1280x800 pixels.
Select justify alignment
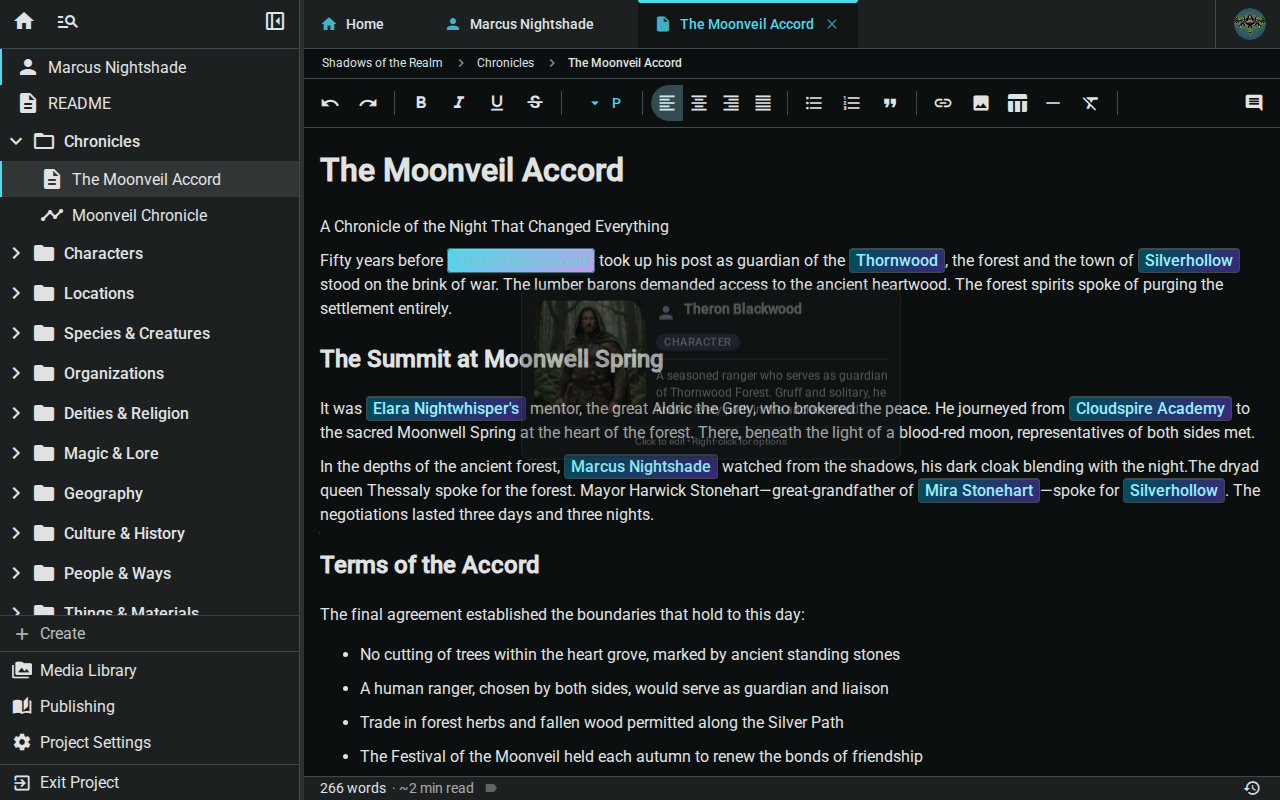coord(763,103)
